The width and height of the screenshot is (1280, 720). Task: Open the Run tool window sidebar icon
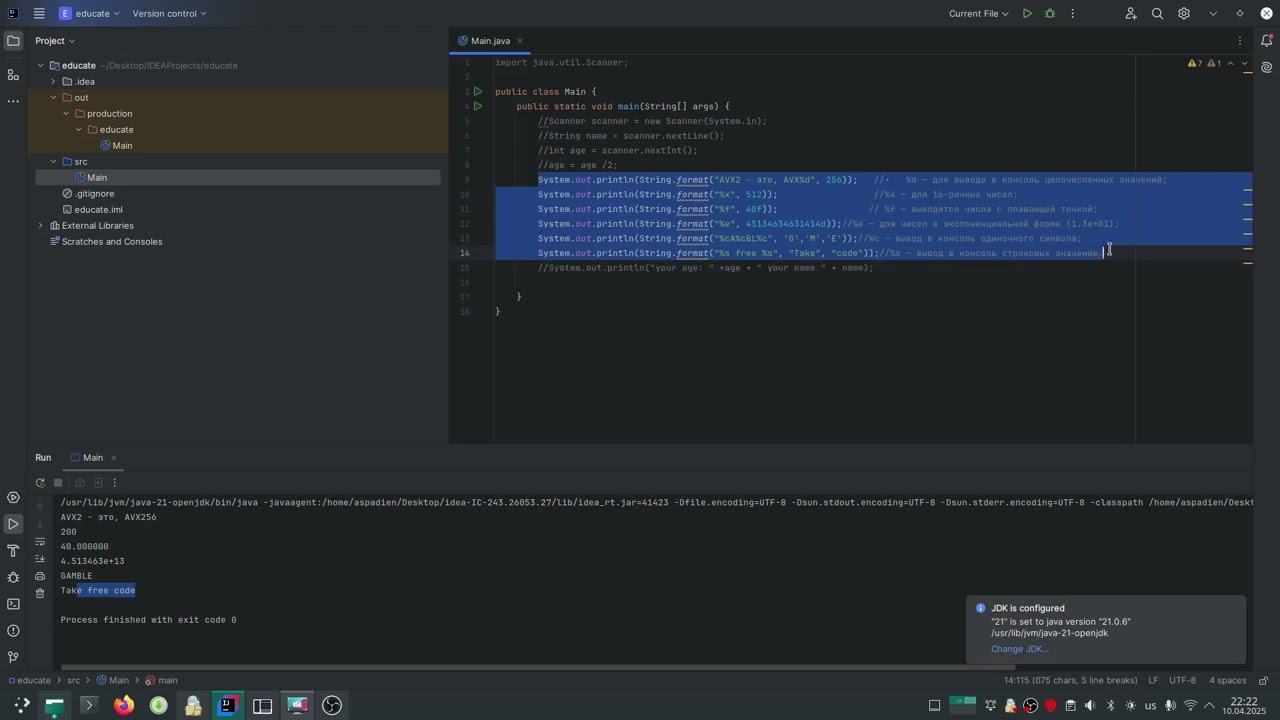click(13, 524)
